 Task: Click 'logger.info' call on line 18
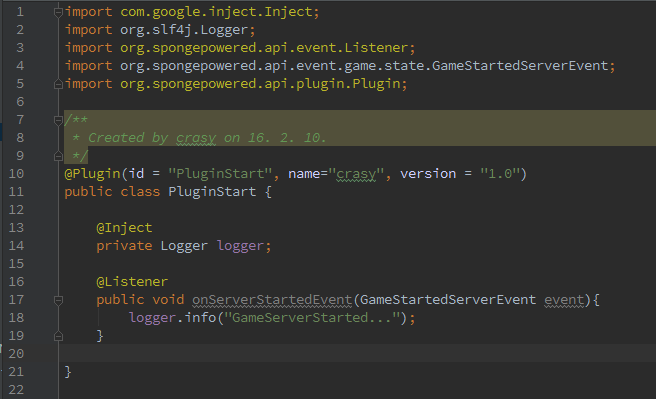click(172, 318)
